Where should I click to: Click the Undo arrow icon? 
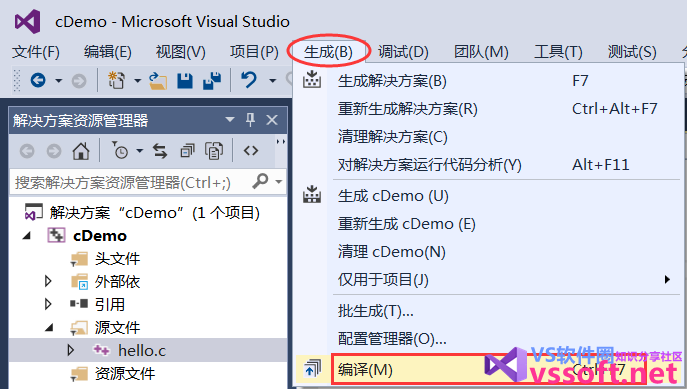point(248,80)
